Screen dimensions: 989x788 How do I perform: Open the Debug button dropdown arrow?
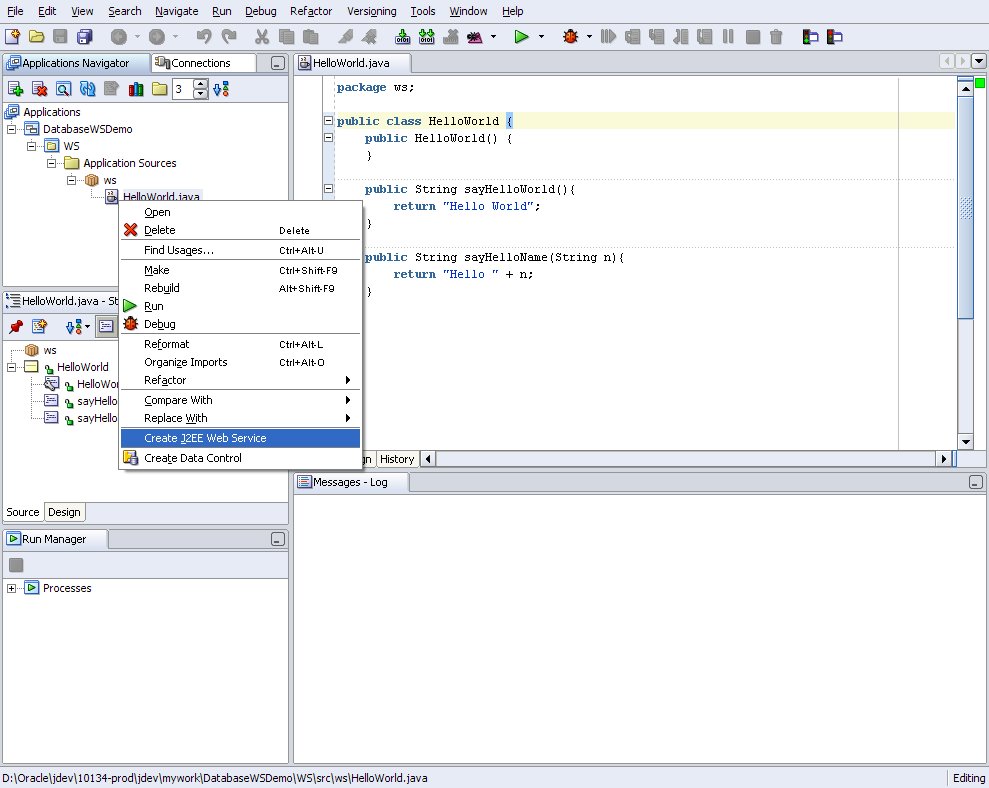(x=589, y=37)
